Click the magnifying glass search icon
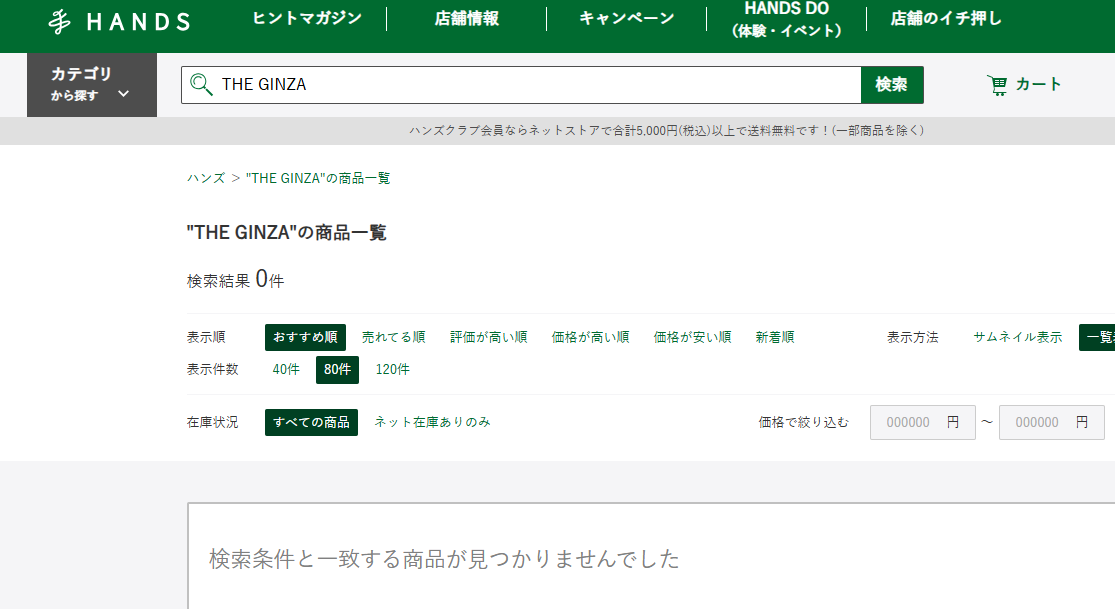This screenshot has height=609, width=1115. coord(201,85)
